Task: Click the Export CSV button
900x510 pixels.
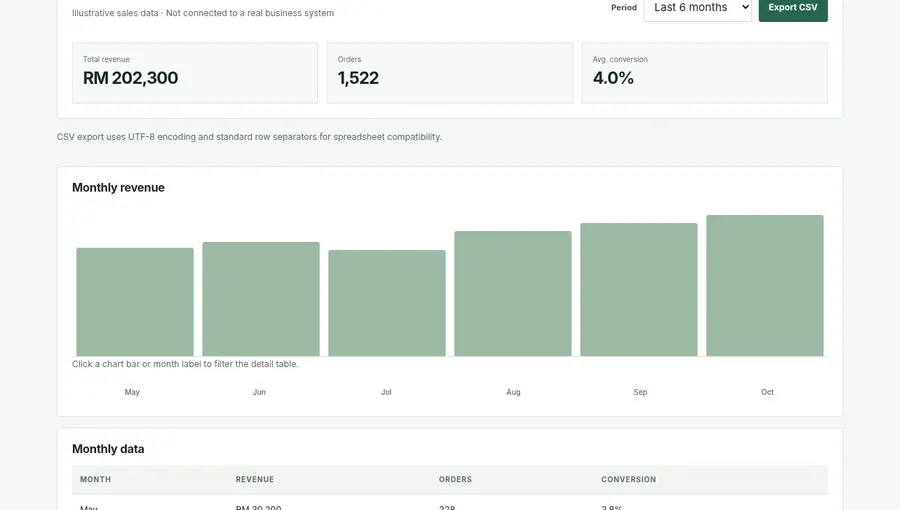Action: pyautogui.click(x=793, y=8)
